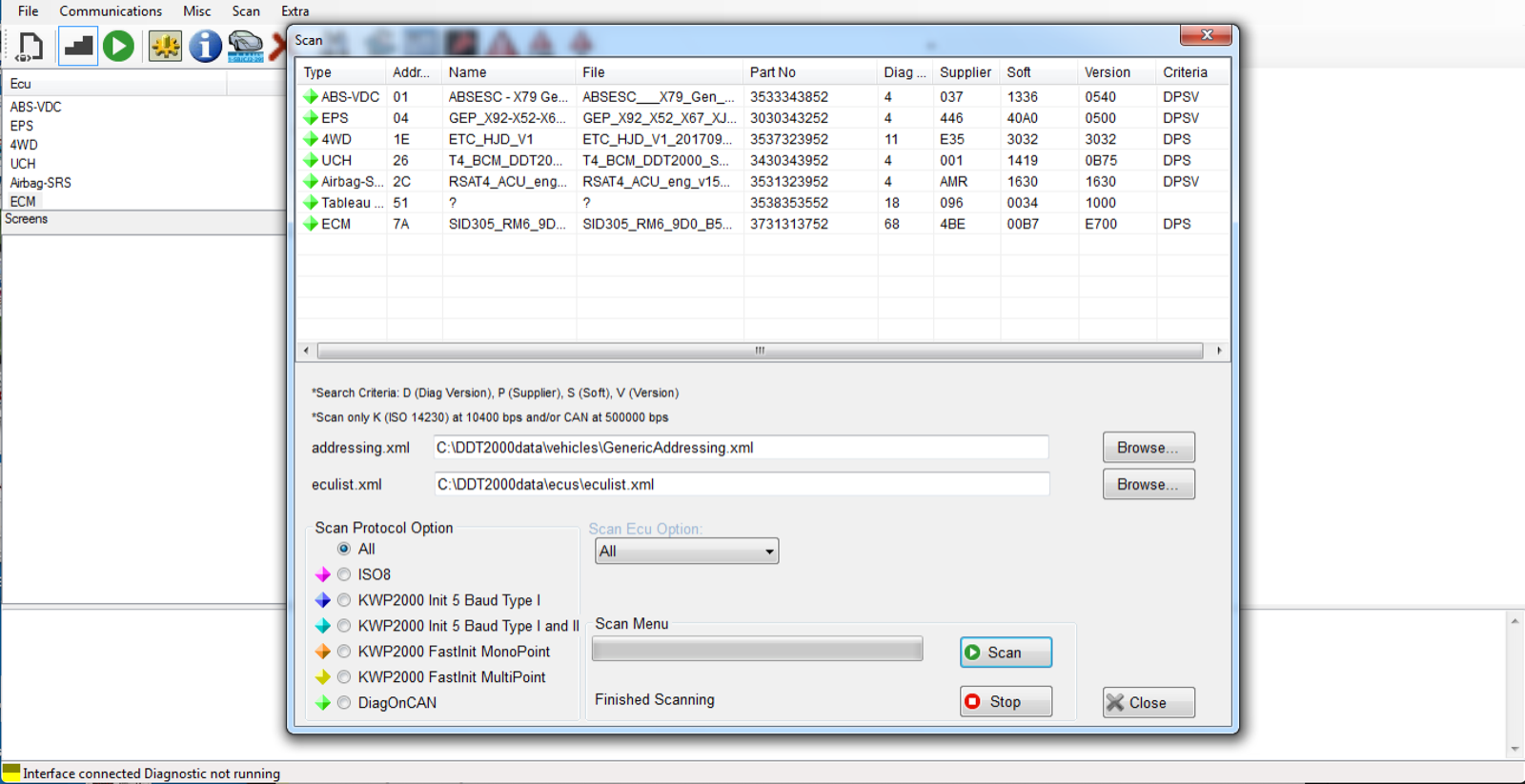This screenshot has height=784, width=1525.
Task: Click the eculist.xml path input field
Action: 741,484
